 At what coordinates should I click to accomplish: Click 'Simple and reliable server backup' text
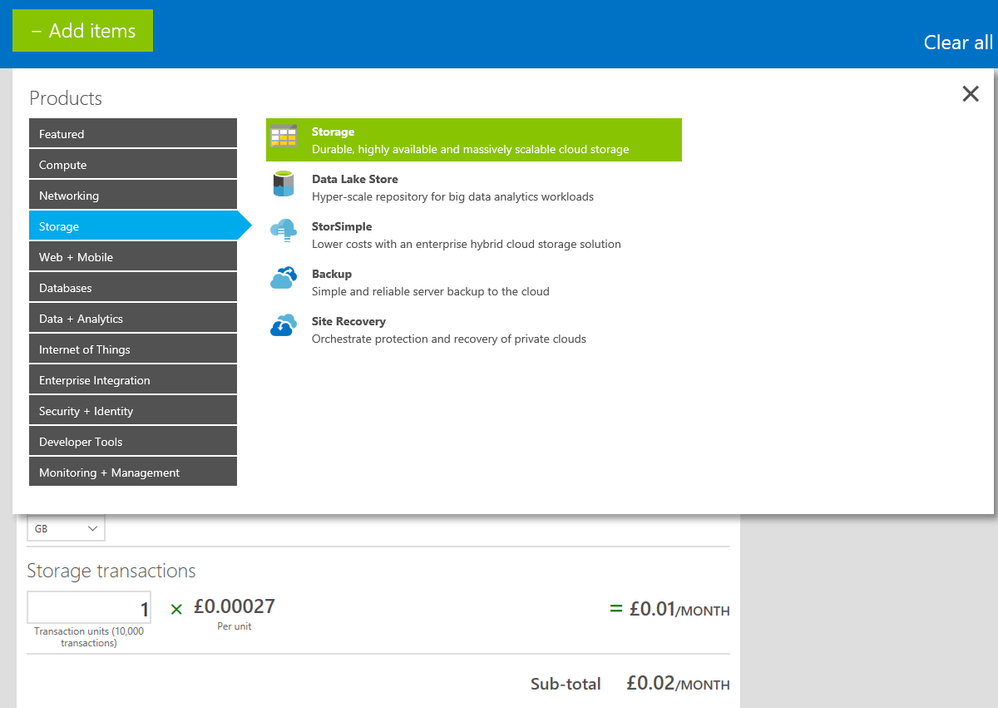(x=430, y=292)
